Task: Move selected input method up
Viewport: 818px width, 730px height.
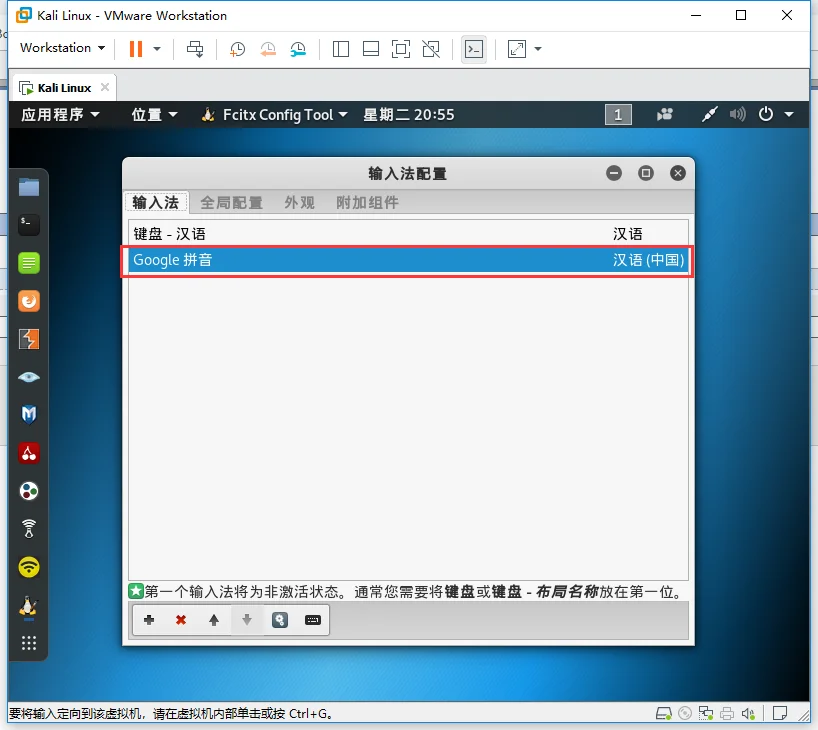Action: click(214, 620)
